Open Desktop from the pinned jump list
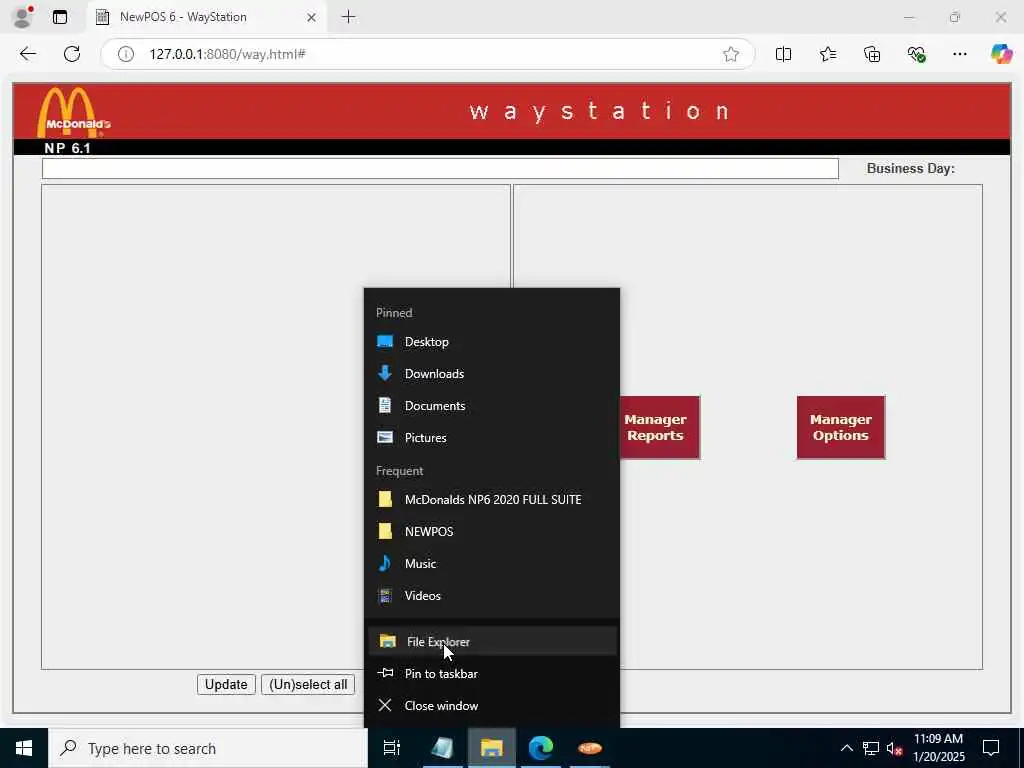Screen dimensions: 1024x768 pyautogui.click(x=492, y=342)
